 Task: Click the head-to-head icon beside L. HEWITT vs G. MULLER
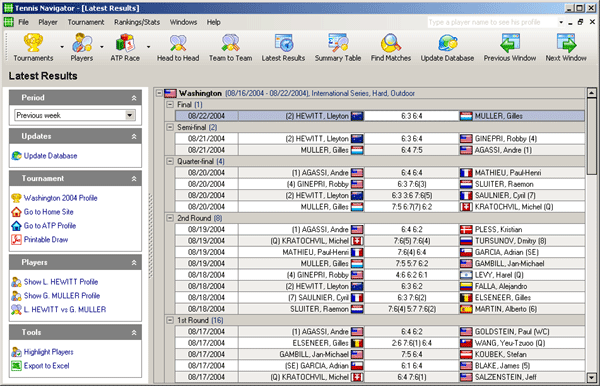pos(16,309)
